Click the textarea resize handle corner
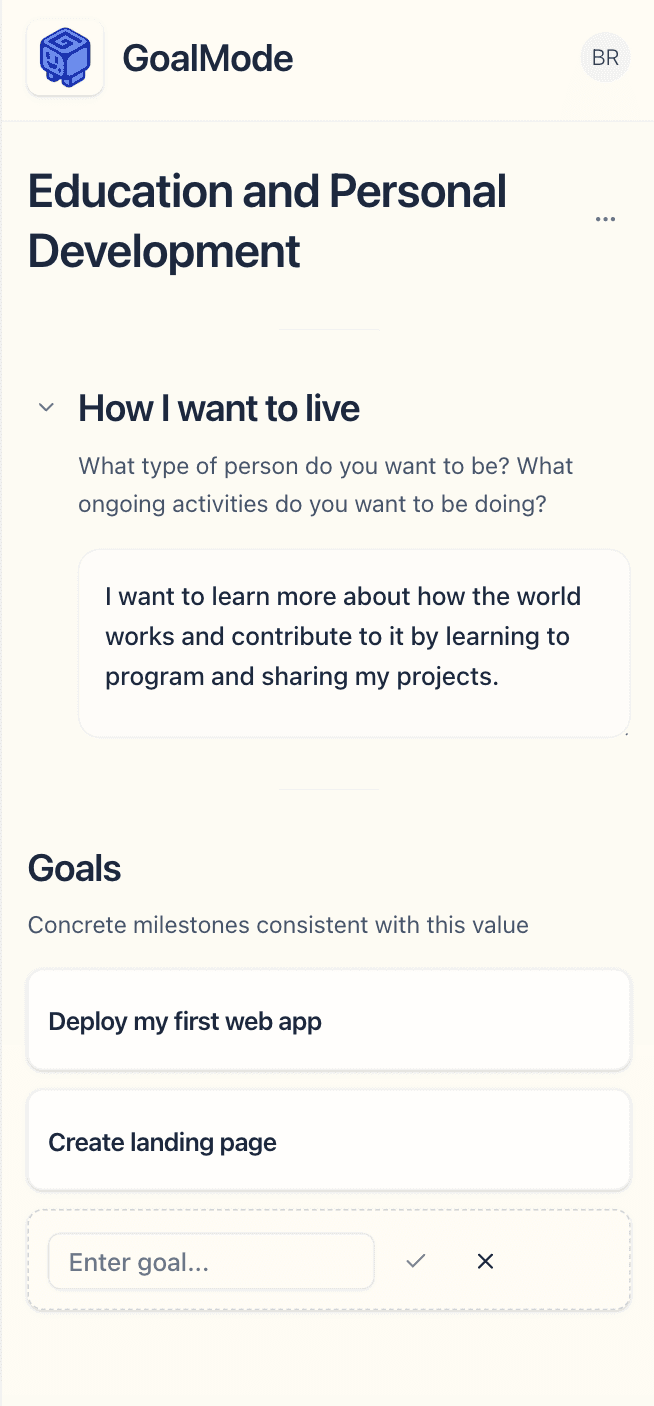Screen dimensions: 654x1406 [x=626, y=734]
